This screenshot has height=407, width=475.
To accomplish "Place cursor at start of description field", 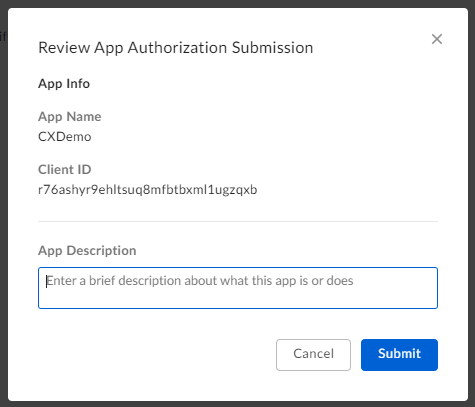I will 46,281.
